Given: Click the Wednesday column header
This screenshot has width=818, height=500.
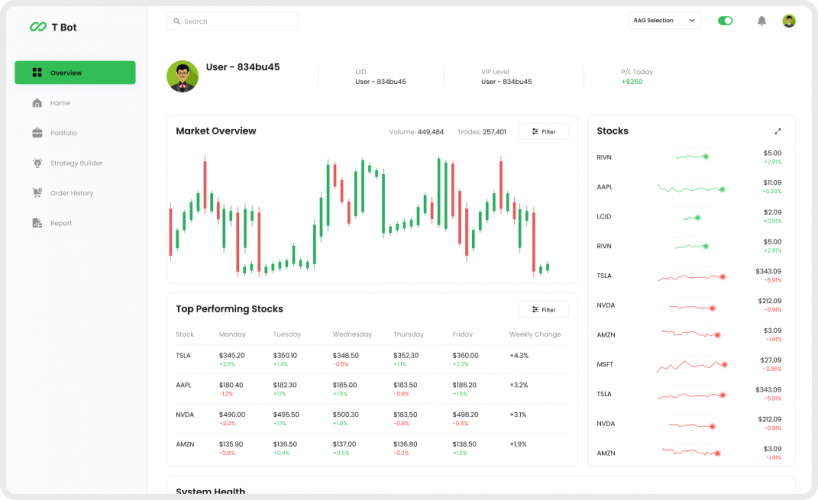Looking at the screenshot, I should coord(352,334).
